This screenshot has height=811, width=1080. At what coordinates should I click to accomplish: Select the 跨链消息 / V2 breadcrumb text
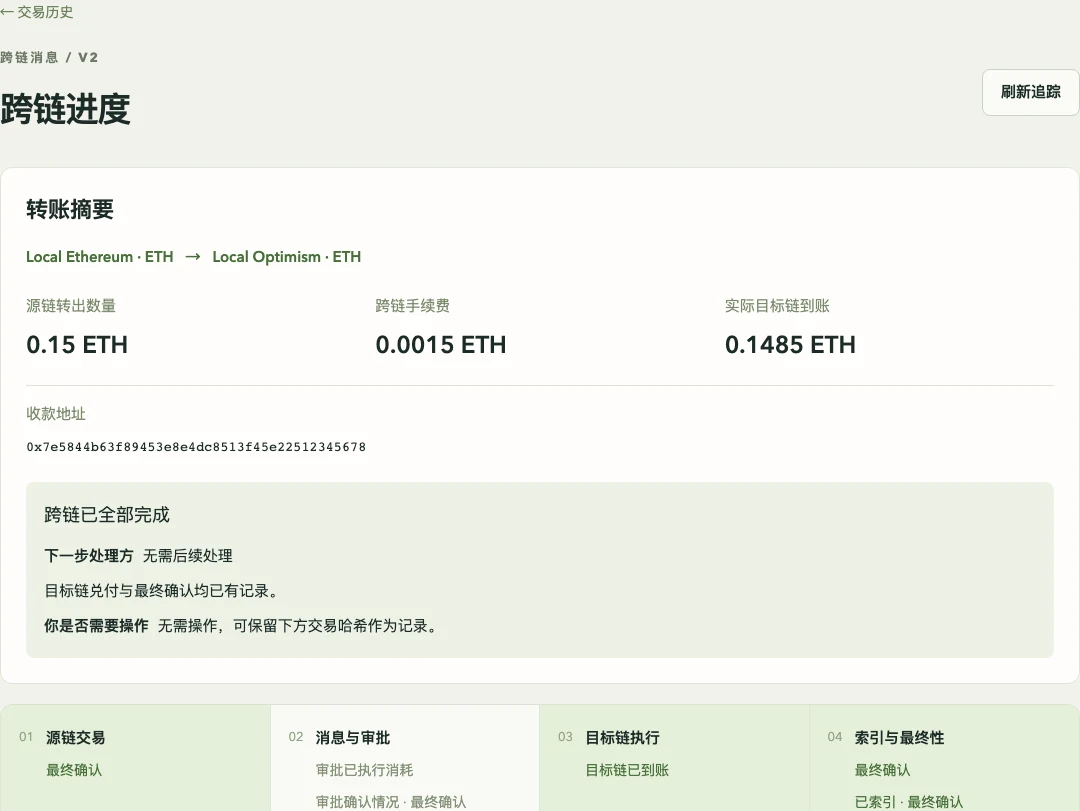coord(49,57)
